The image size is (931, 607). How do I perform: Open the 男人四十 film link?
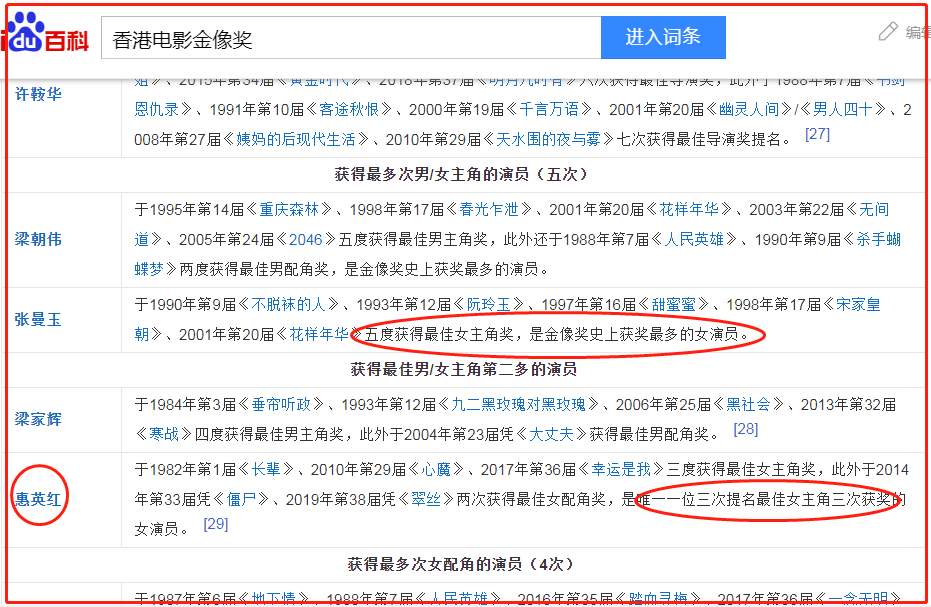(843, 109)
